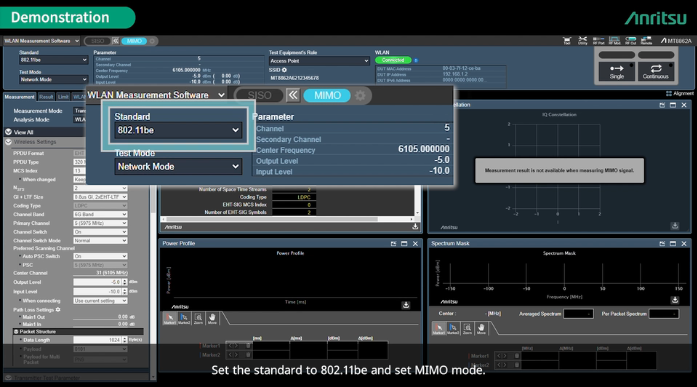The width and height of the screenshot is (697, 387).
Task: Delete Marker1 in Power Profile marker table
Action: [248, 345]
